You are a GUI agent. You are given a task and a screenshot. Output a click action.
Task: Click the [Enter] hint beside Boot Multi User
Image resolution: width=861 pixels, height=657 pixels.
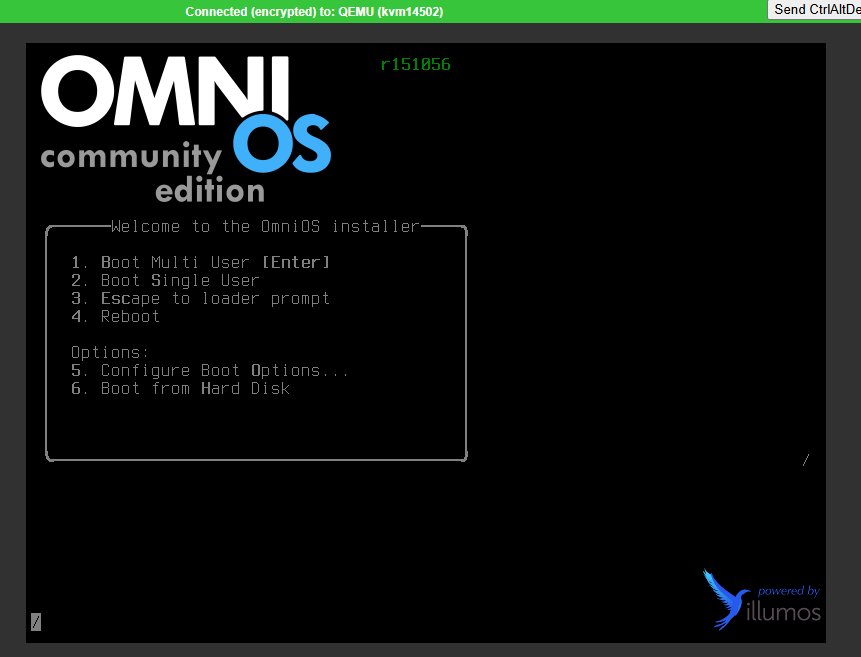(295, 262)
